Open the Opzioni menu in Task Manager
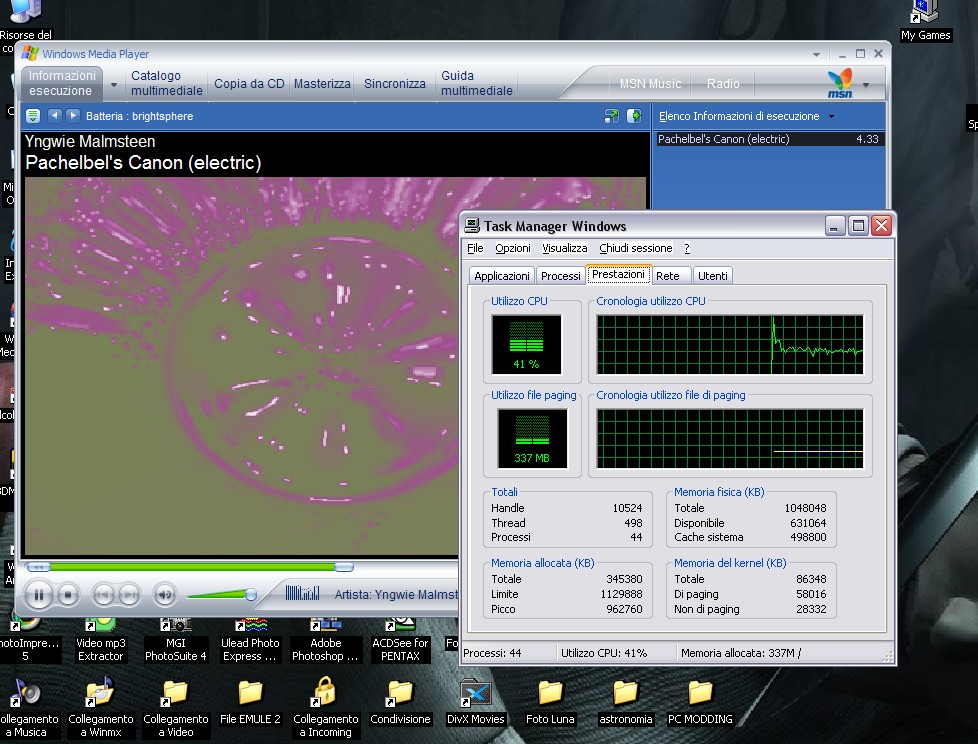This screenshot has height=744, width=978. click(513, 248)
